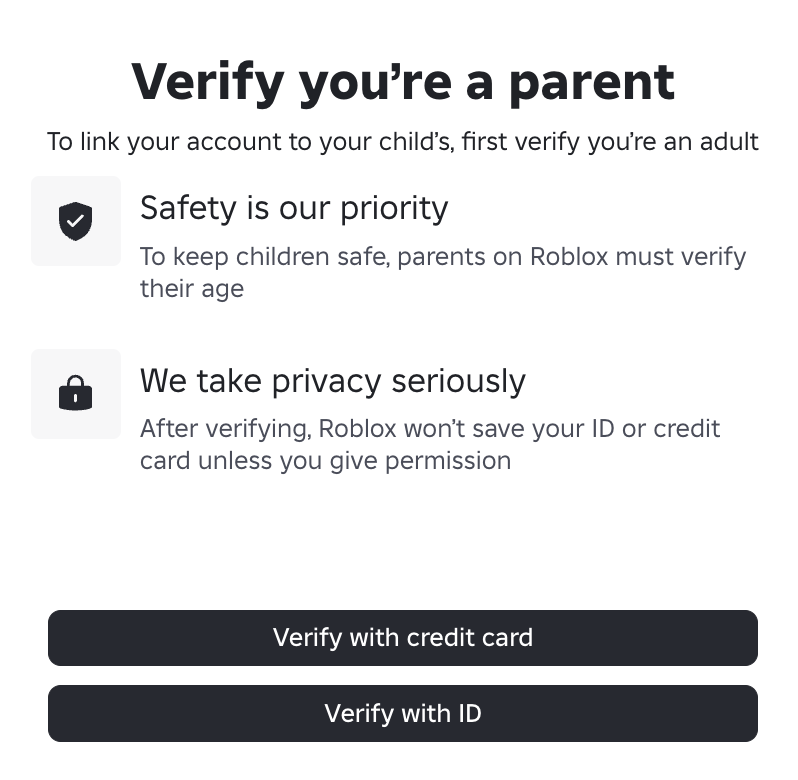798x780 pixels.
Task: Click the subtitle about linking your child's account
Action: 403,141
